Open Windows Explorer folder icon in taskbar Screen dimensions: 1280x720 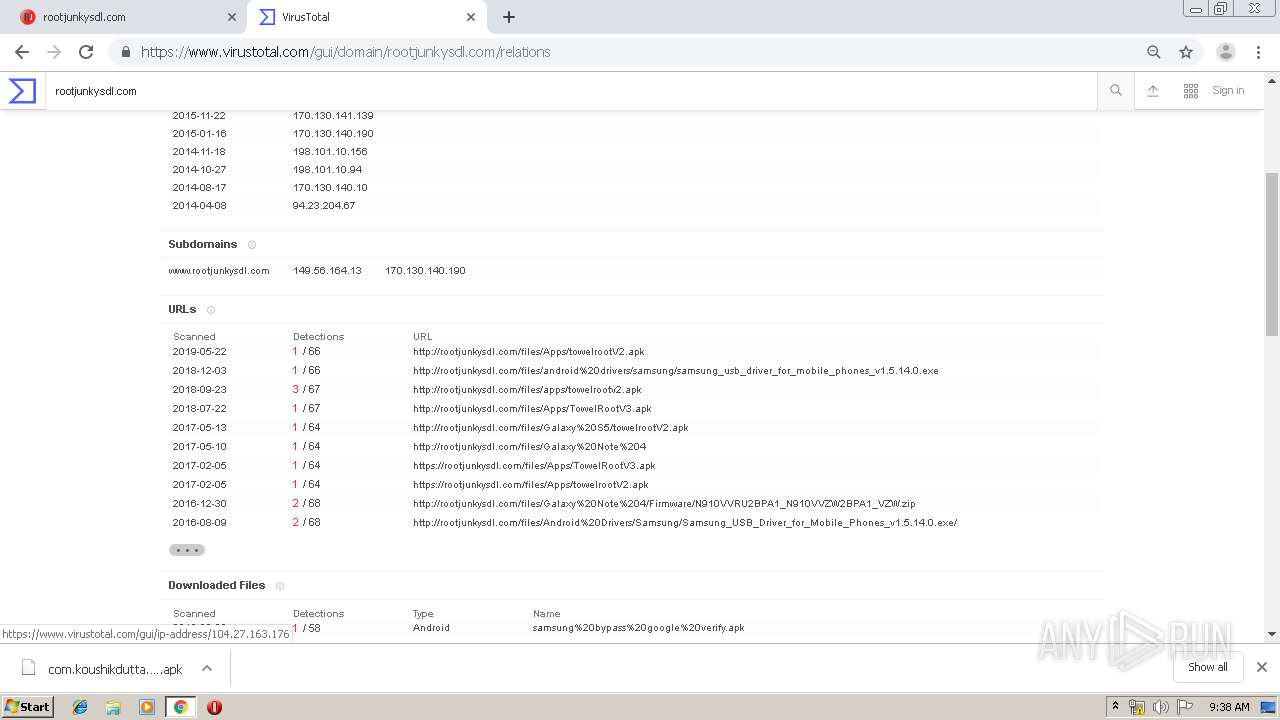113,707
